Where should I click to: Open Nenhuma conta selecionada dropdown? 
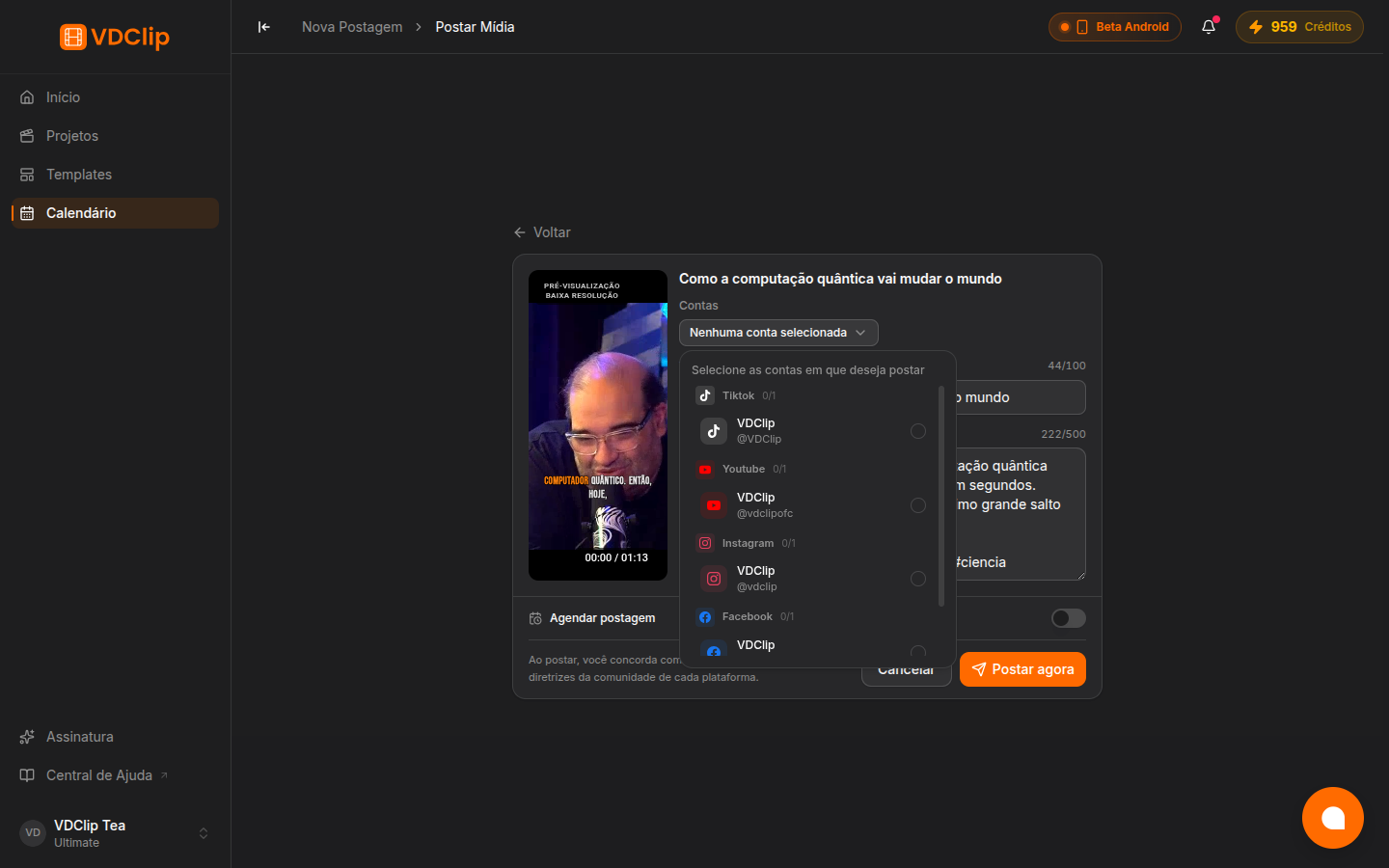point(778,333)
